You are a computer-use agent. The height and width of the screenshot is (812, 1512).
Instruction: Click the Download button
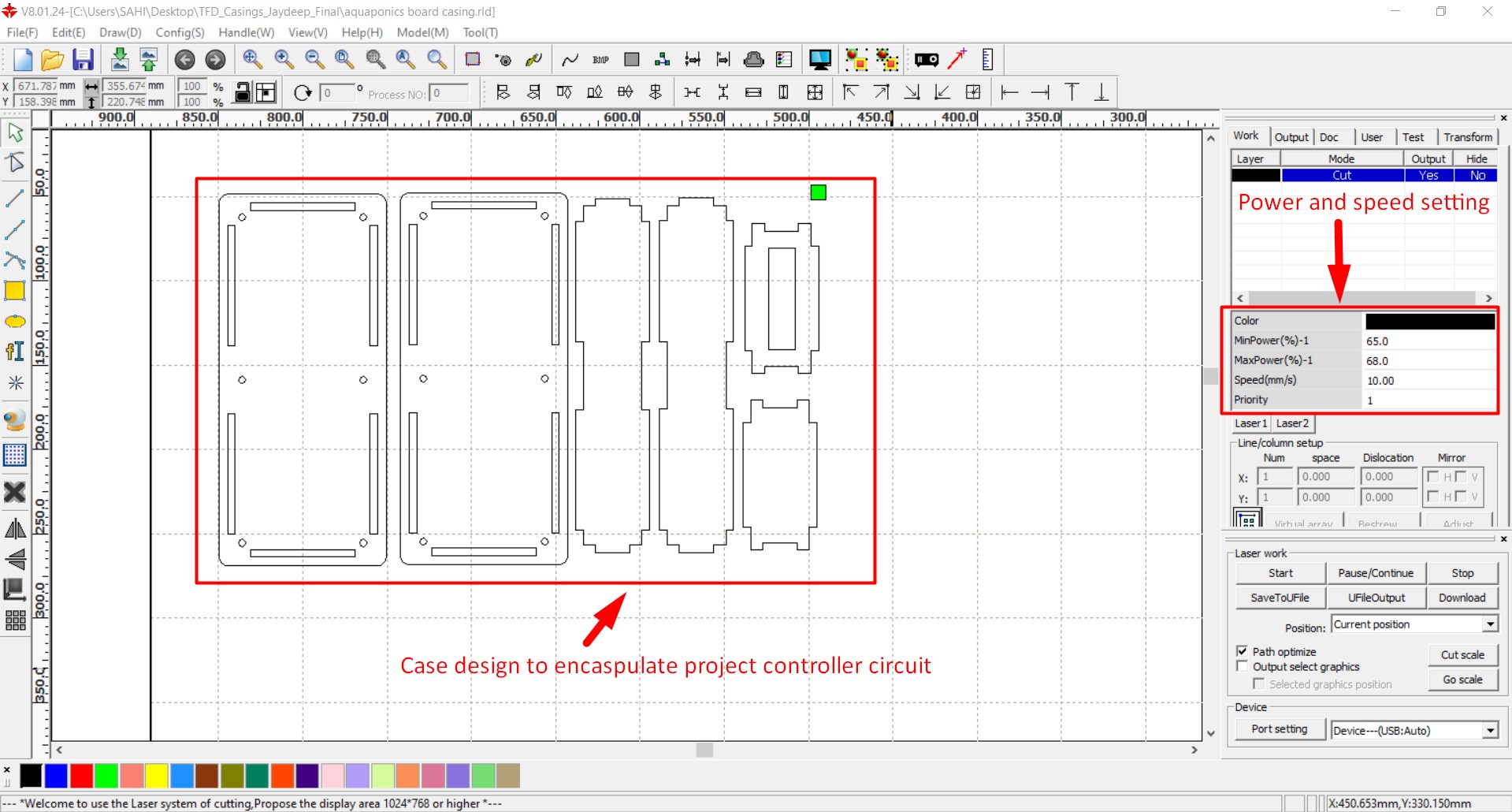tap(1462, 598)
